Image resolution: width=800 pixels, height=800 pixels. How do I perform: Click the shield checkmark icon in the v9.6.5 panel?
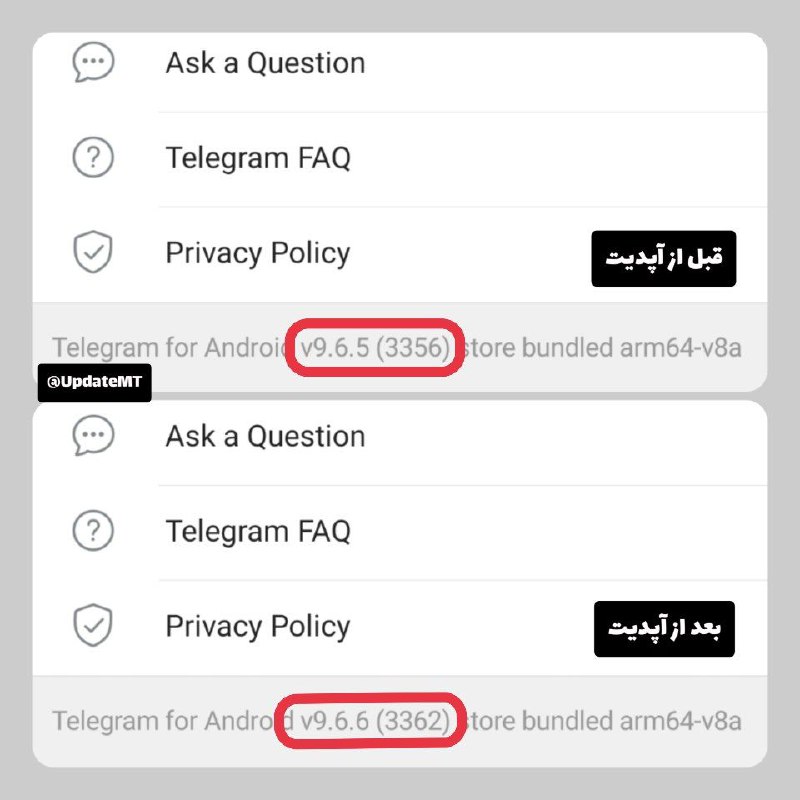pyautogui.click(x=93, y=252)
